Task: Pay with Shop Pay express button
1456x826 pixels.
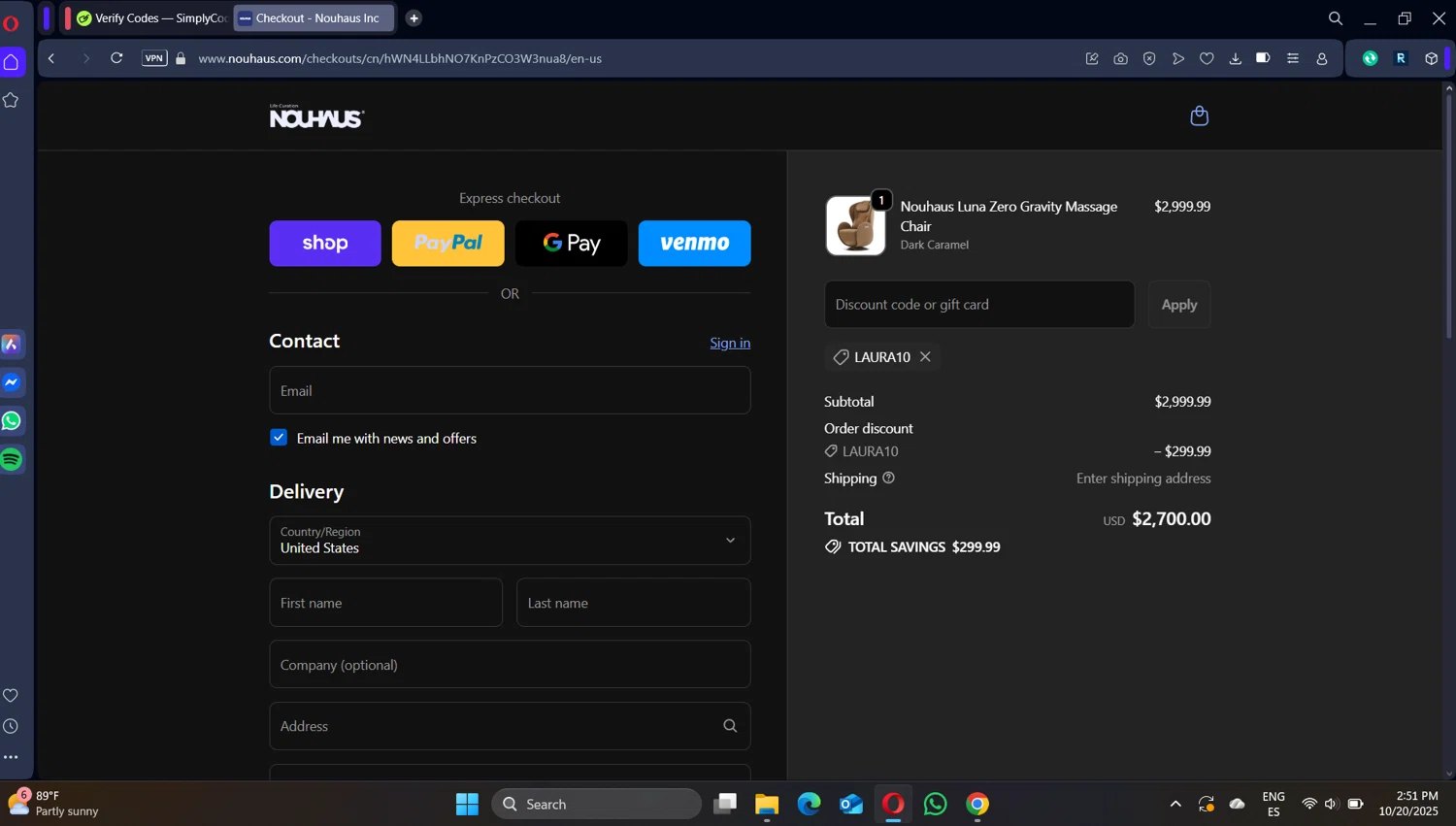Action: pyautogui.click(x=325, y=243)
